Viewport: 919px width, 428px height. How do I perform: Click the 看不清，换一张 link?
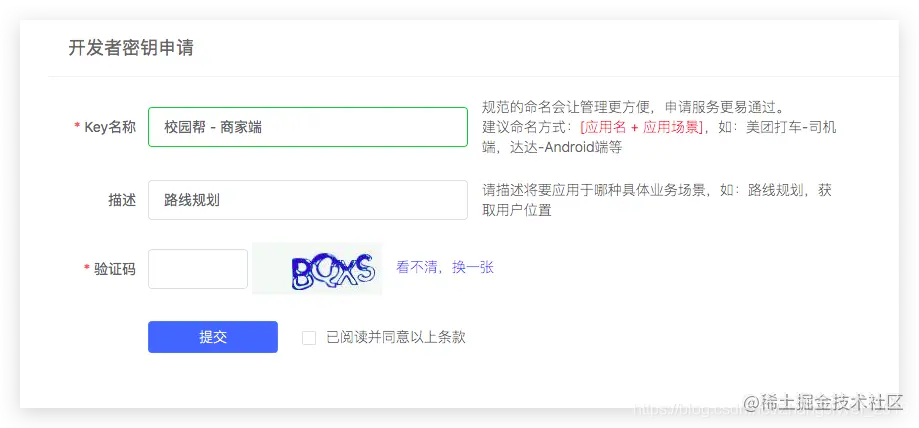[x=445, y=268]
